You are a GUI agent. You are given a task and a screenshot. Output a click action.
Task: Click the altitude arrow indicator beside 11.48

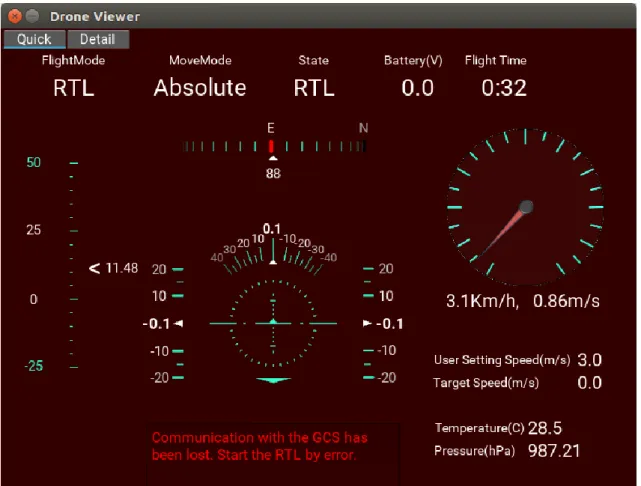pos(94,268)
